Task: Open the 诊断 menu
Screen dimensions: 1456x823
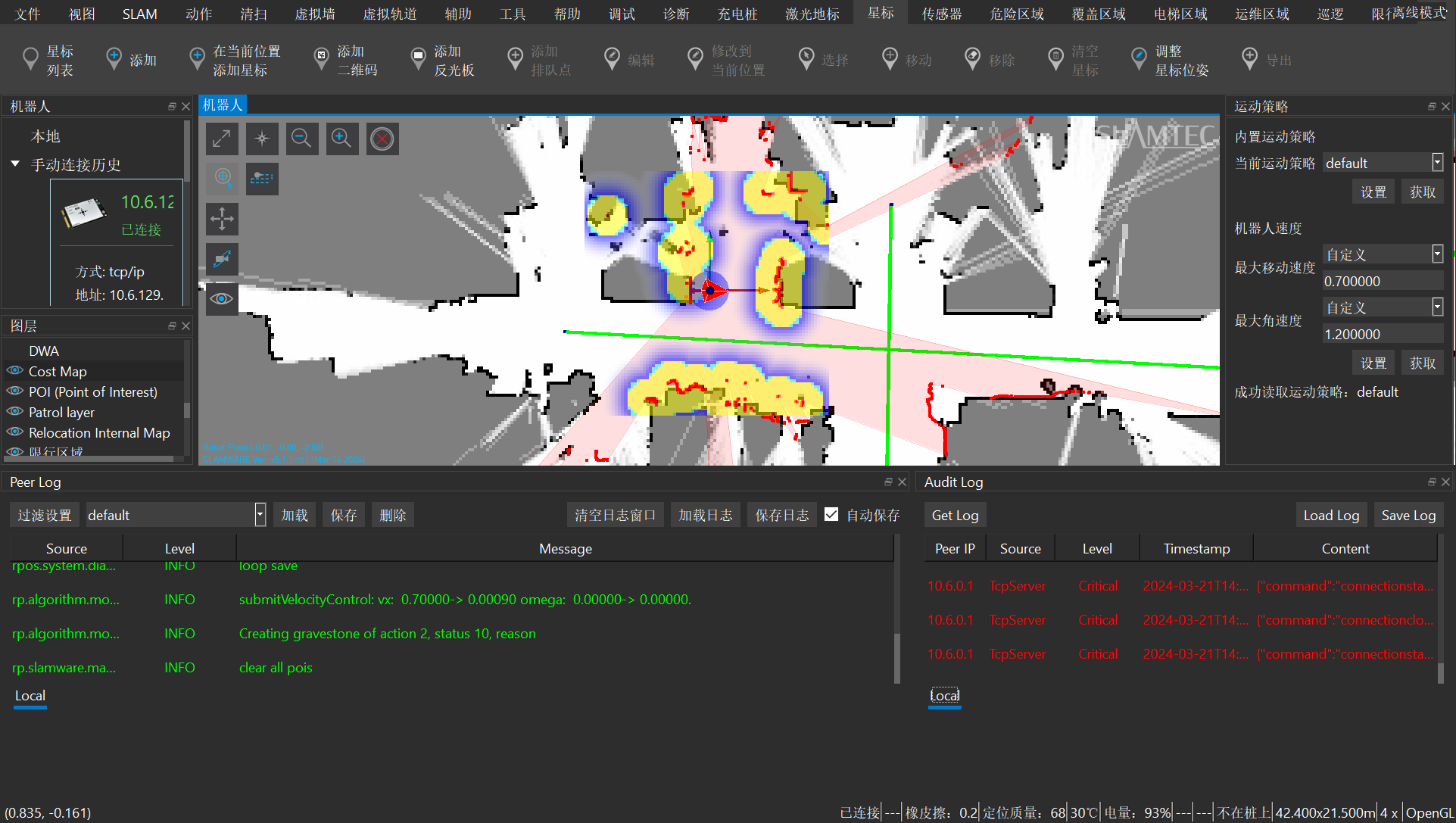Action: pos(676,13)
